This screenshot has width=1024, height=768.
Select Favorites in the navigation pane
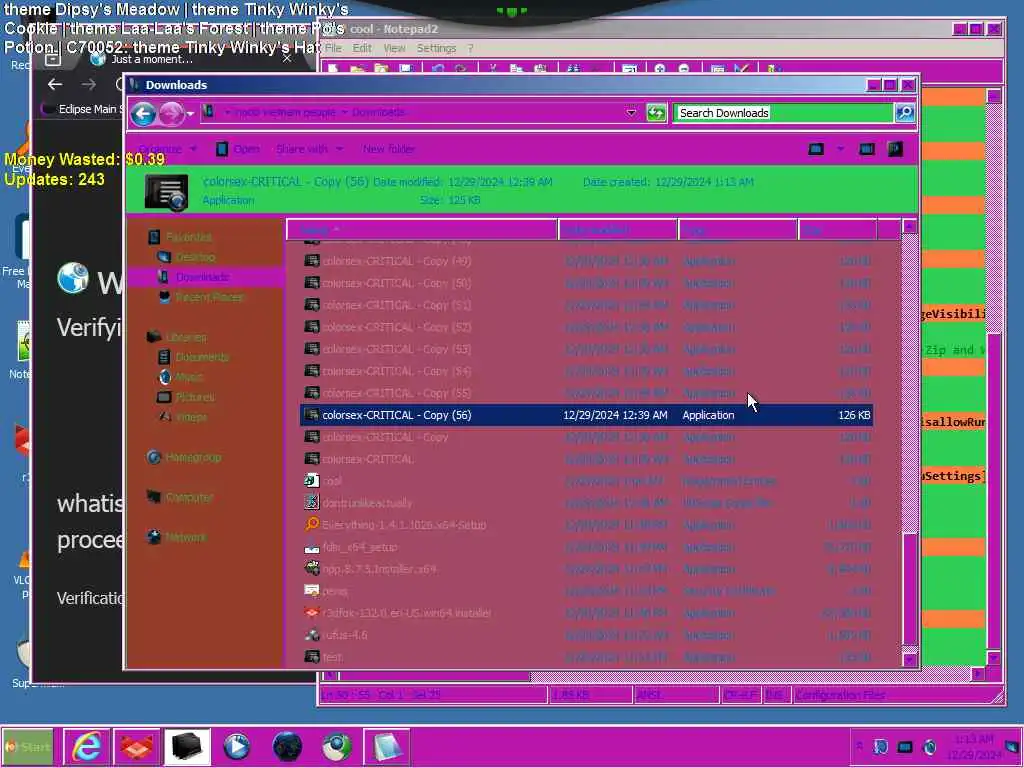click(188, 237)
